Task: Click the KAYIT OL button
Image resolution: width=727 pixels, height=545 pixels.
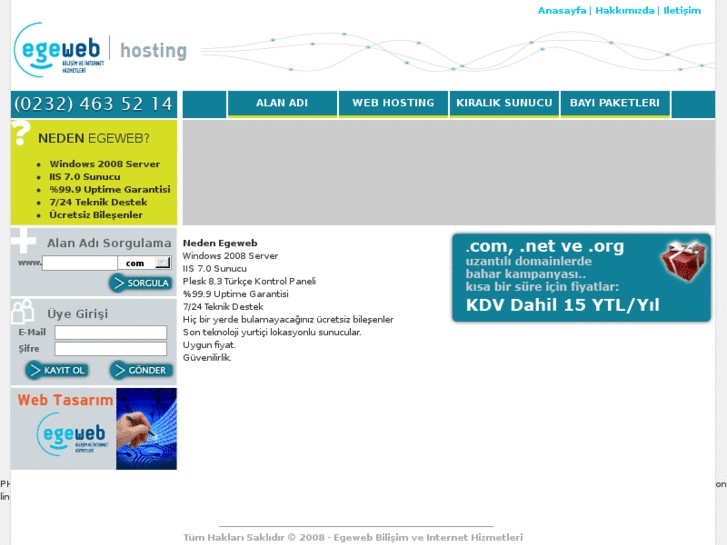Action: [x=57, y=370]
